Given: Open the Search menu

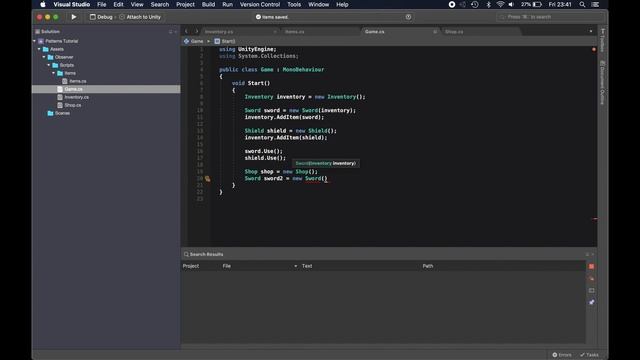Looking at the screenshot, I should (x=160, y=4).
